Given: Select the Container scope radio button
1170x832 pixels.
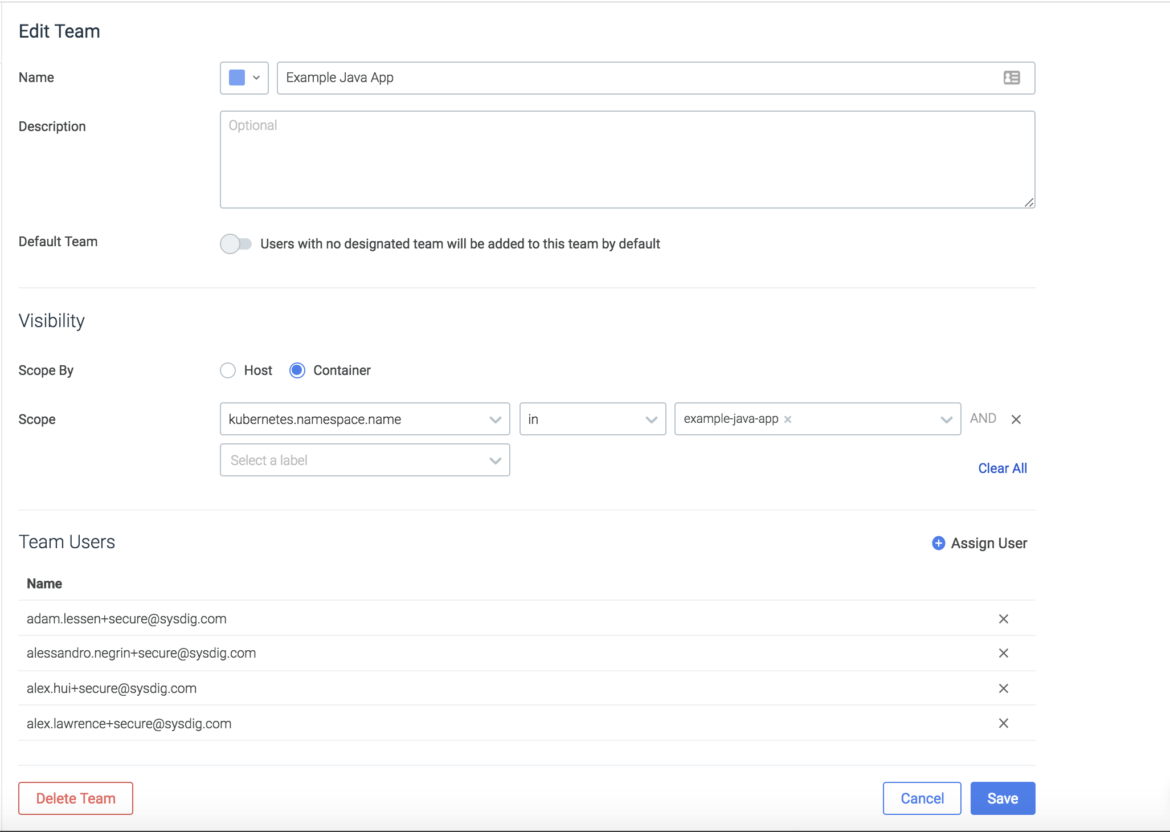Looking at the screenshot, I should (x=297, y=370).
